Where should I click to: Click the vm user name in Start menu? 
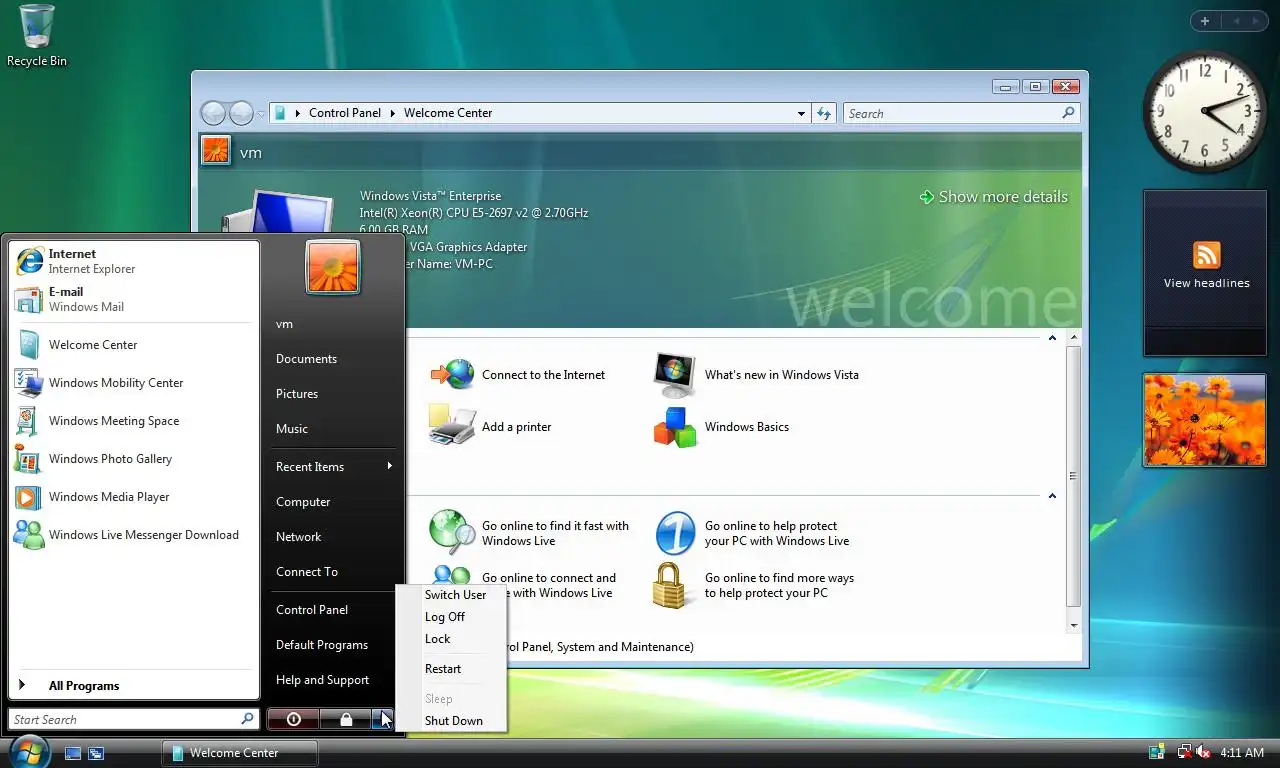click(x=285, y=324)
